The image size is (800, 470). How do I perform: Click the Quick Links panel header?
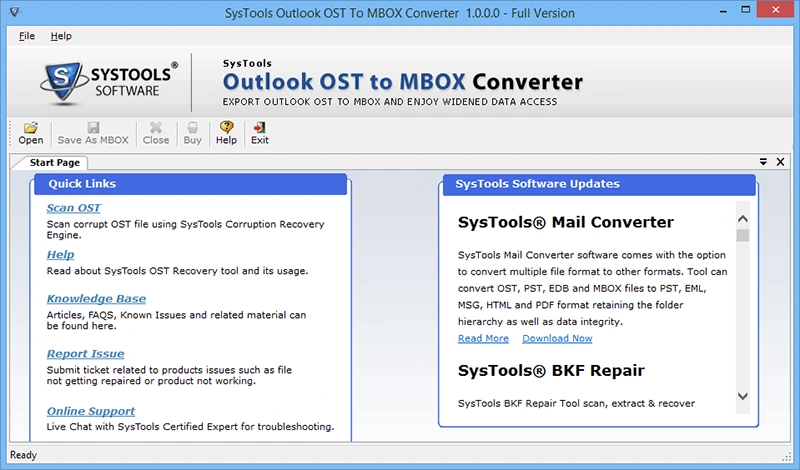pos(190,184)
